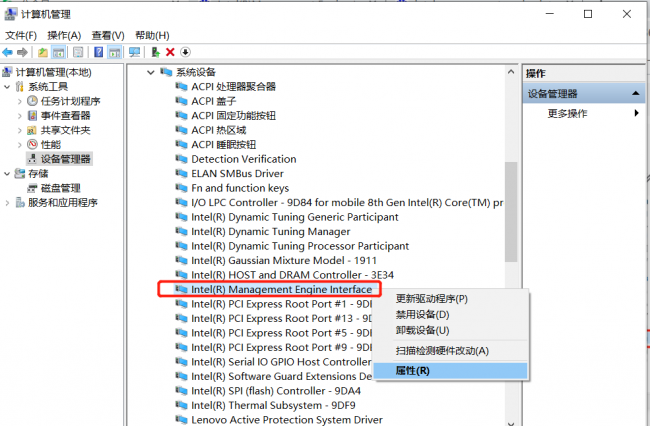Click the up one level folder icon
Viewport: 650px width, 426px height.
tap(43, 52)
